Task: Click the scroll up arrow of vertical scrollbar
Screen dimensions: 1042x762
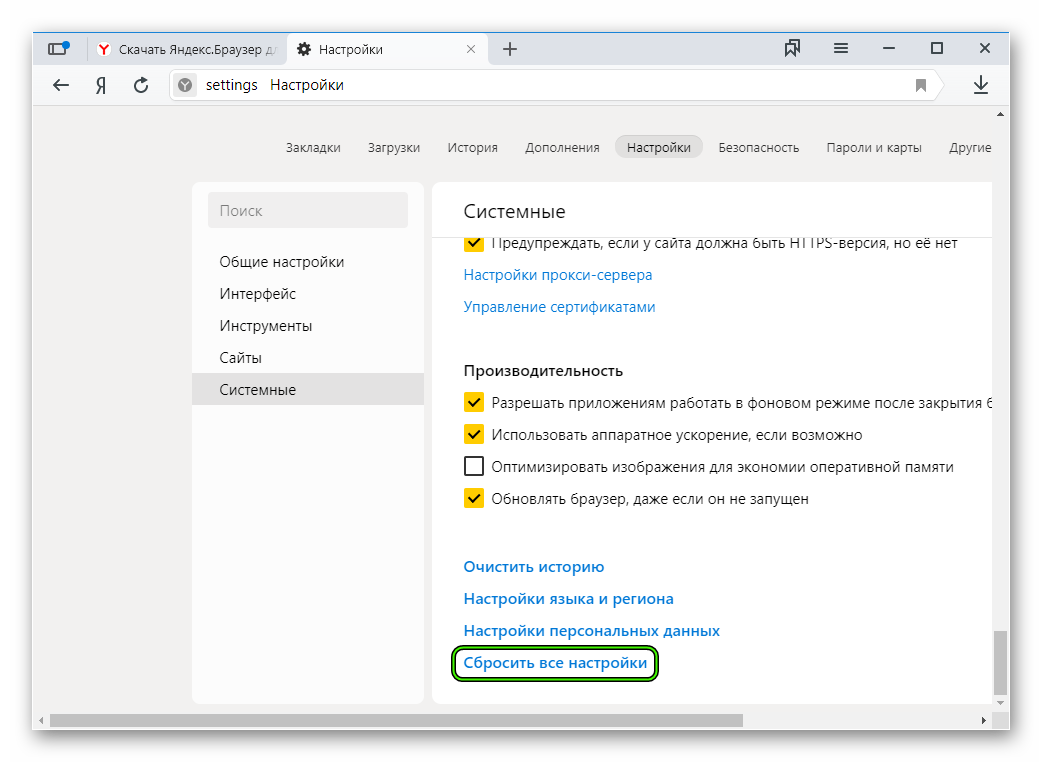Action: coord(1000,115)
